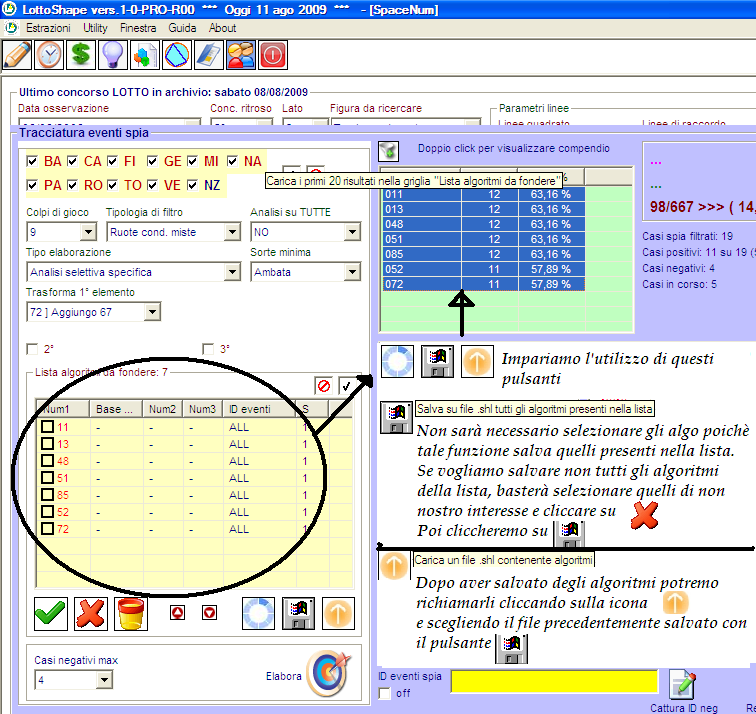Open the Casi negativi max dropdown
The height and width of the screenshot is (714, 756).
point(104,680)
